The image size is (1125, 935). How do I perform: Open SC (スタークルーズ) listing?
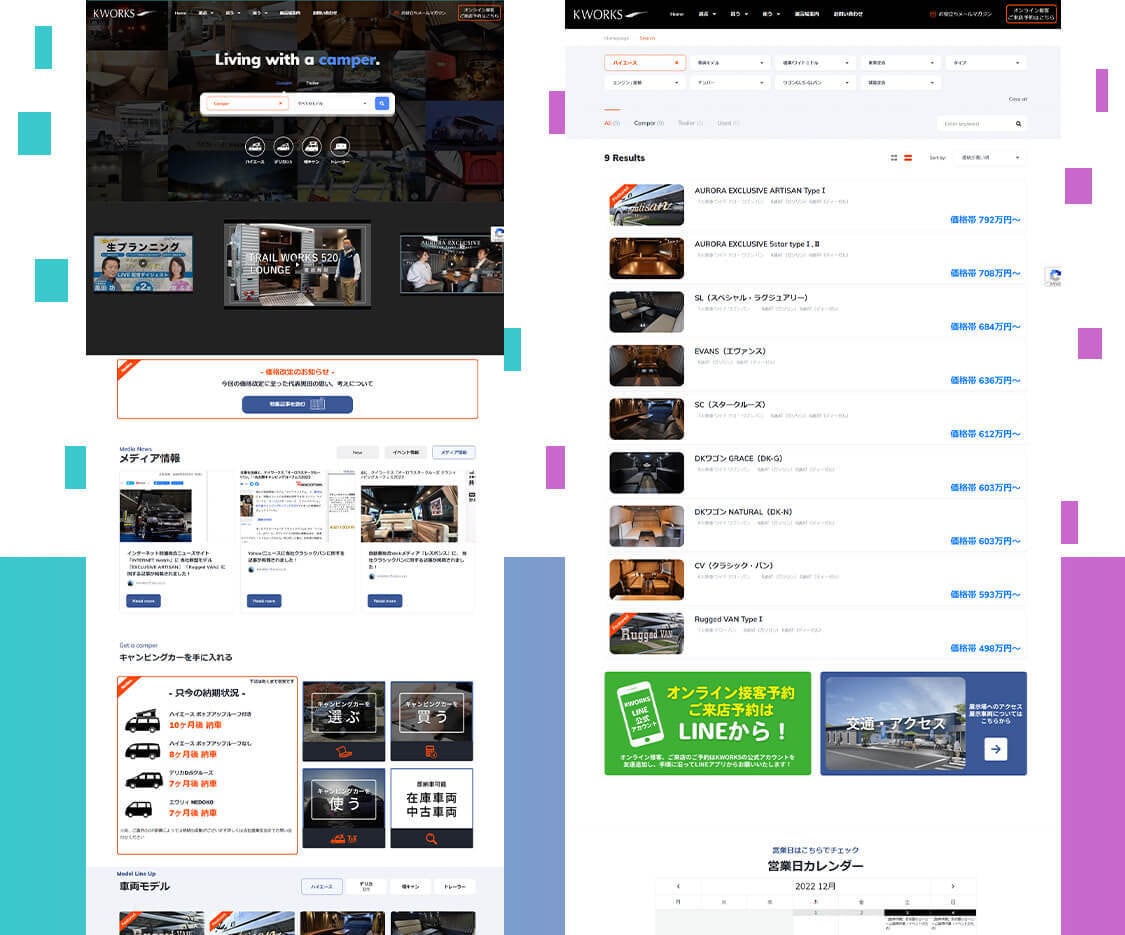(x=818, y=419)
